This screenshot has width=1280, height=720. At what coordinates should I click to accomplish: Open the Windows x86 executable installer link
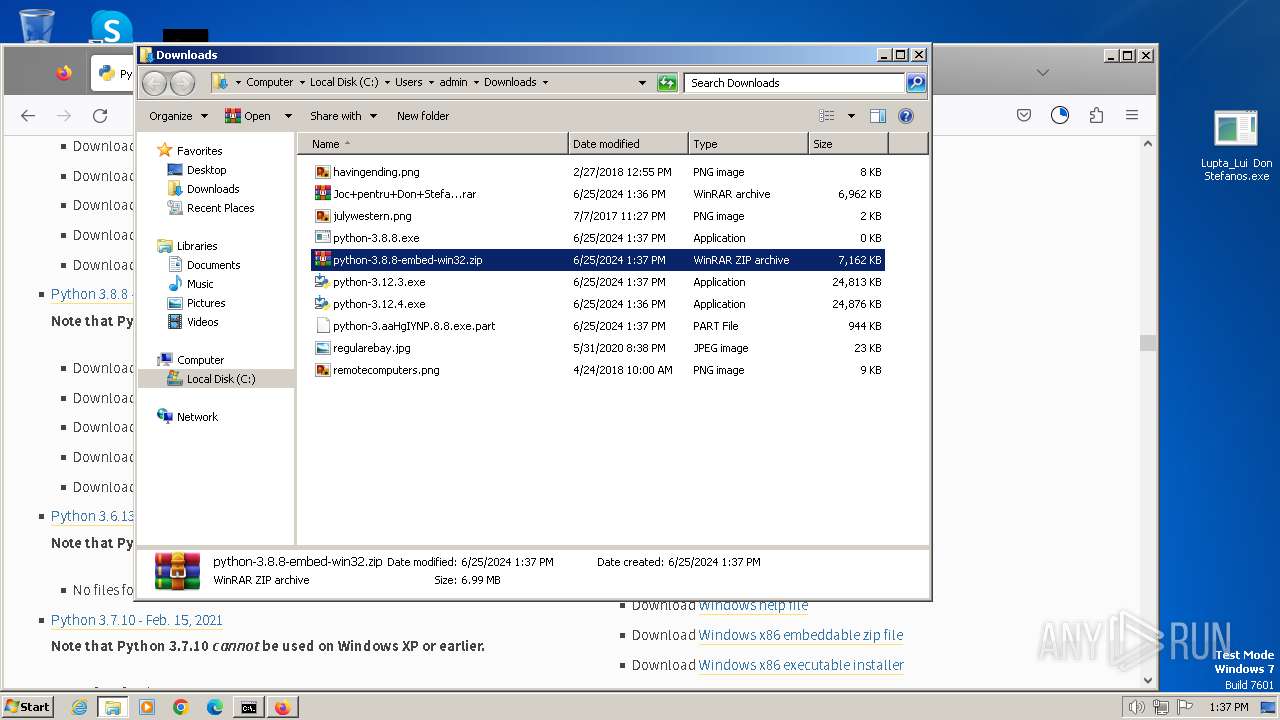801,665
